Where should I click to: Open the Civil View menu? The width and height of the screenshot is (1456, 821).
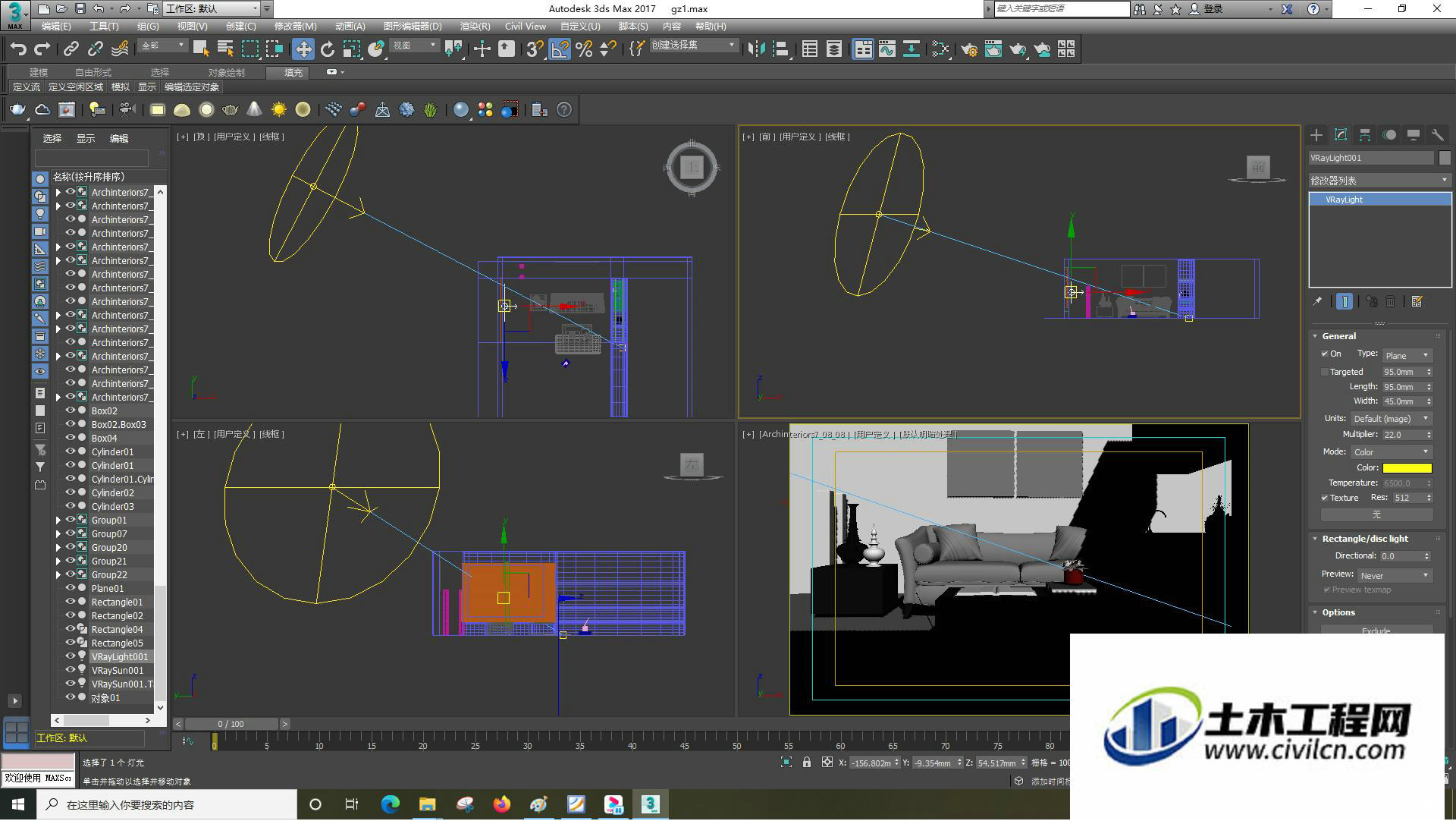(526, 27)
